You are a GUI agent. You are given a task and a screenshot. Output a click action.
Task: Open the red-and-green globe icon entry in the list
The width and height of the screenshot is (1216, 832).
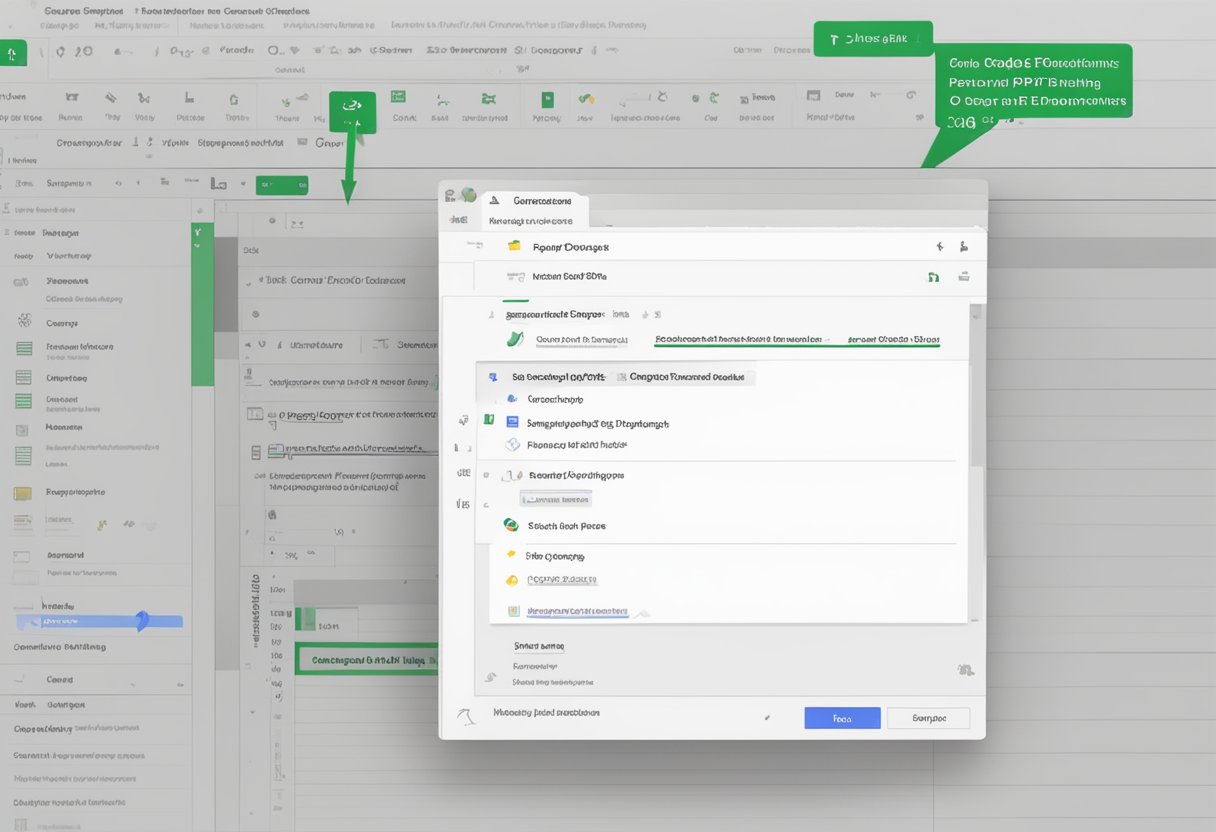click(509, 525)
